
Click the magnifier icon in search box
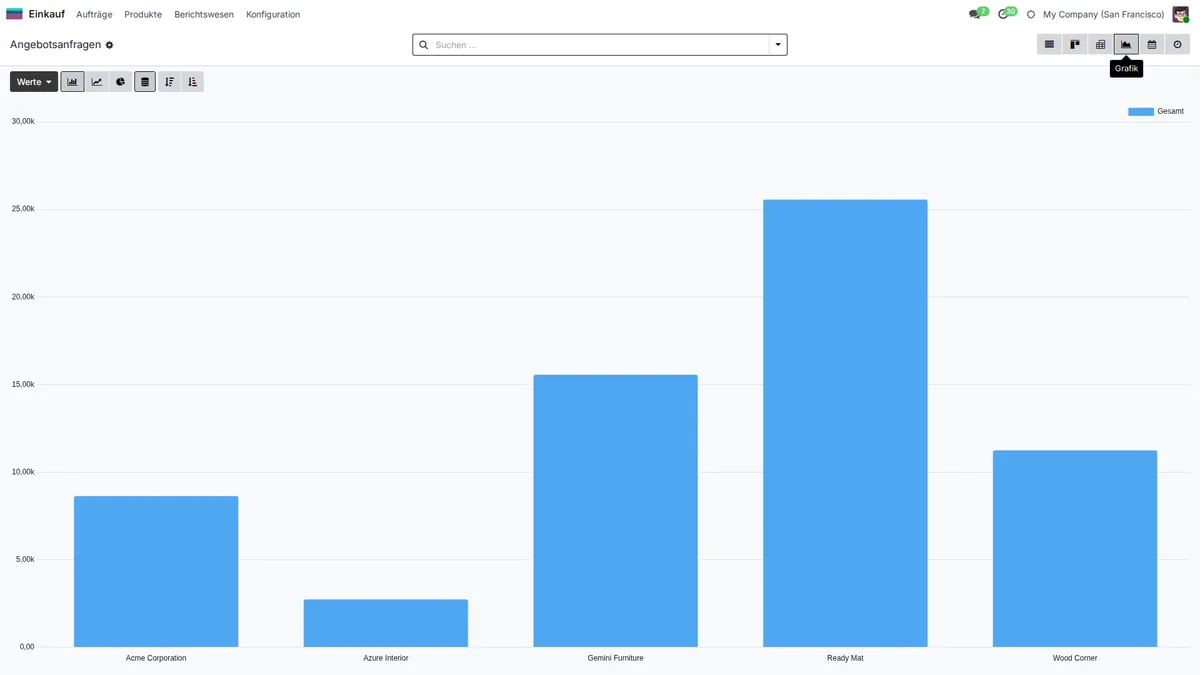coord(424,45)
